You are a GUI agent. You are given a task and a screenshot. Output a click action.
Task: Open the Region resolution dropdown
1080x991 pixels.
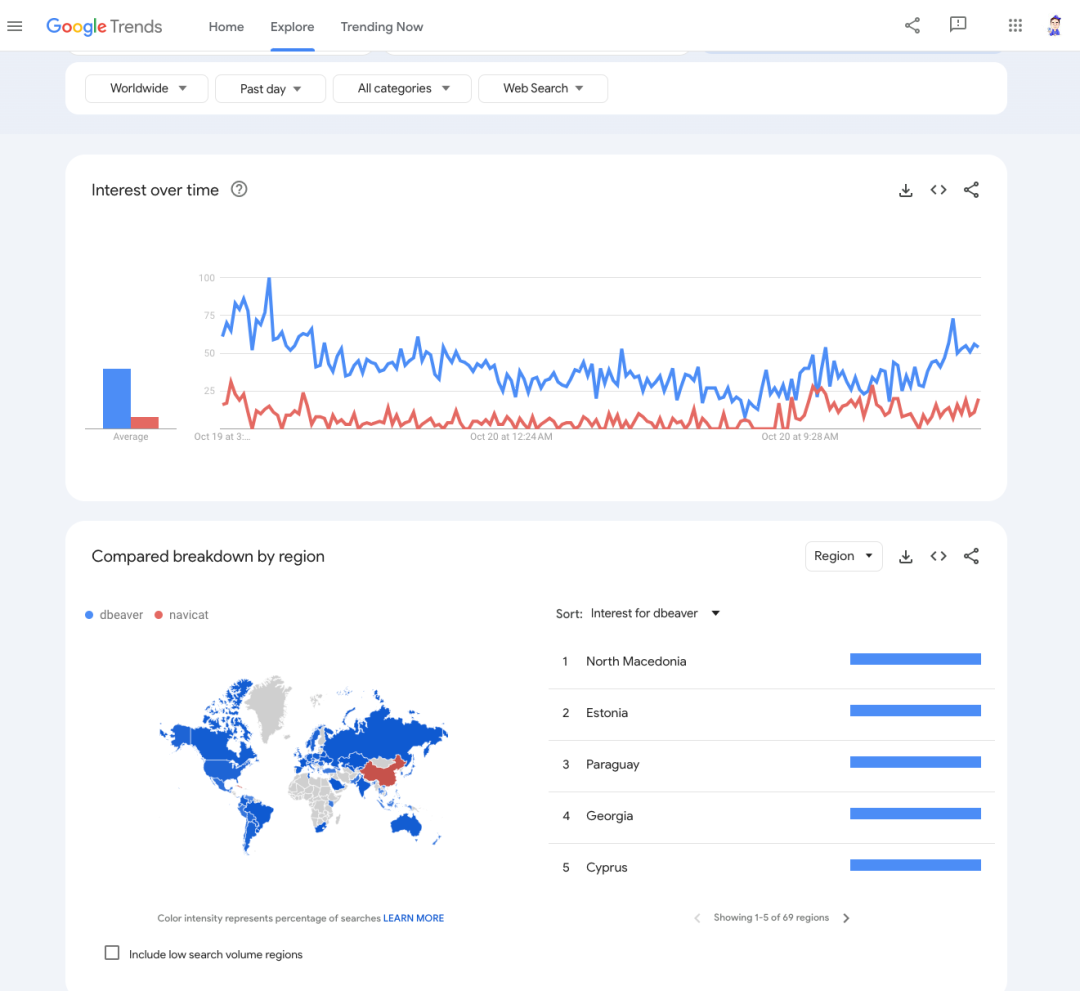pyautogui.click(x=844, y=556)
